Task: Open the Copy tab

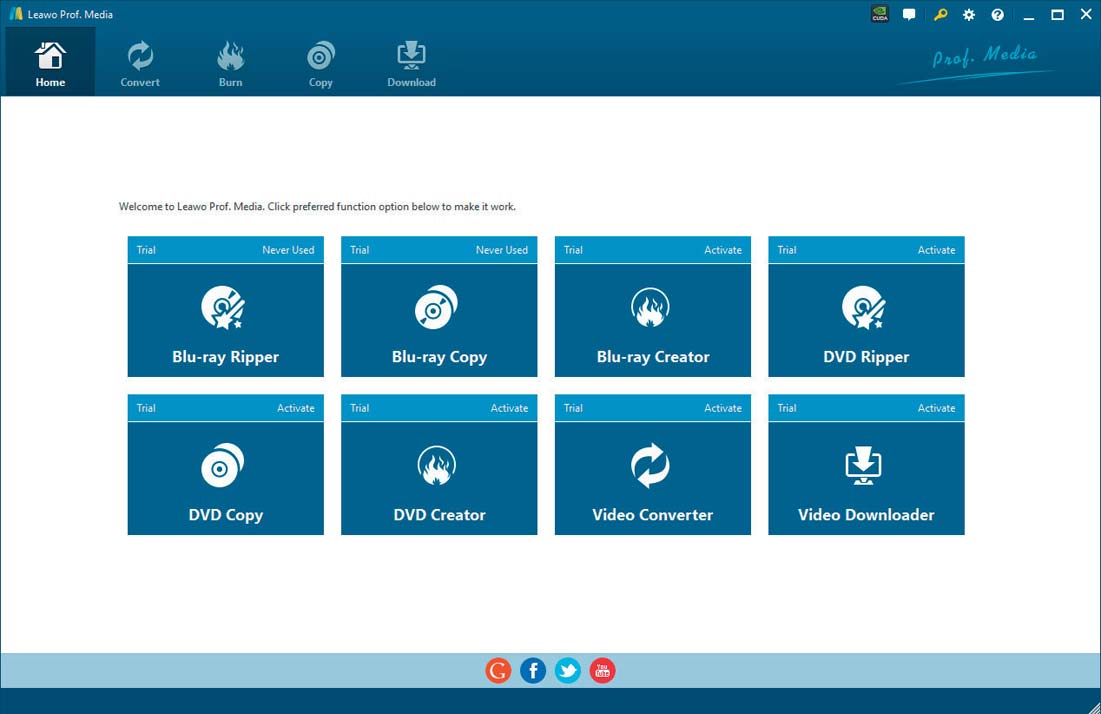Action: [x=320, y=62]
